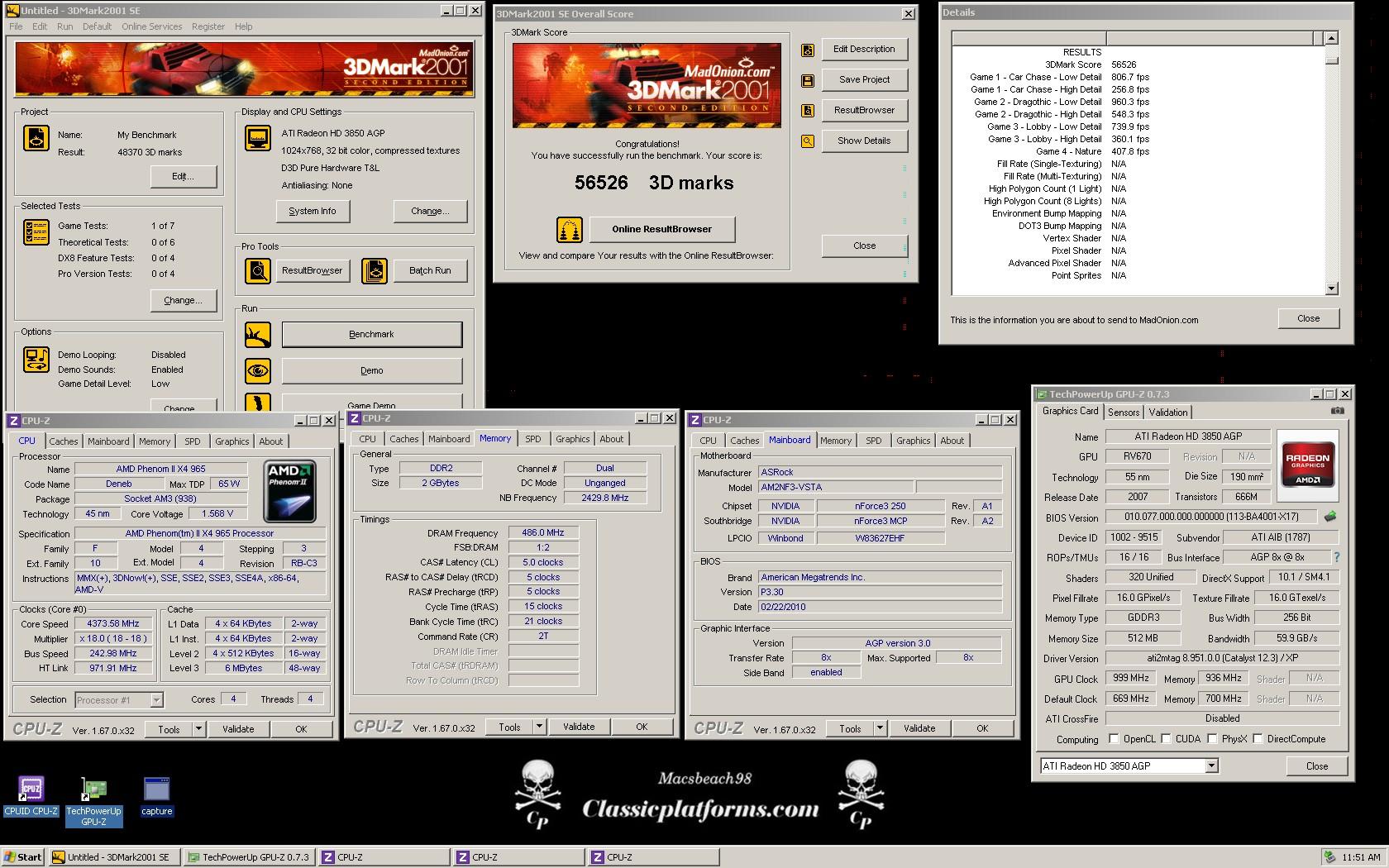Open Tools dropdown arrow in CPU-Z CPU window

198,729
